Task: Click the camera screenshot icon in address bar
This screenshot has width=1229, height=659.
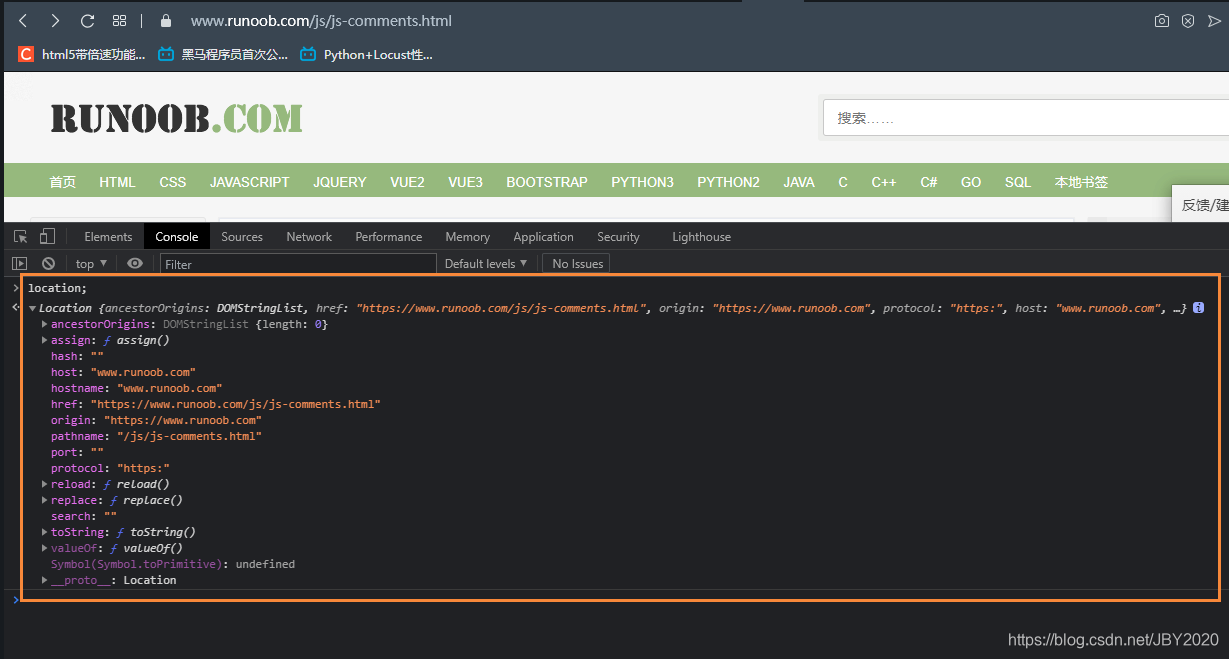Action: click(1161, 20)
